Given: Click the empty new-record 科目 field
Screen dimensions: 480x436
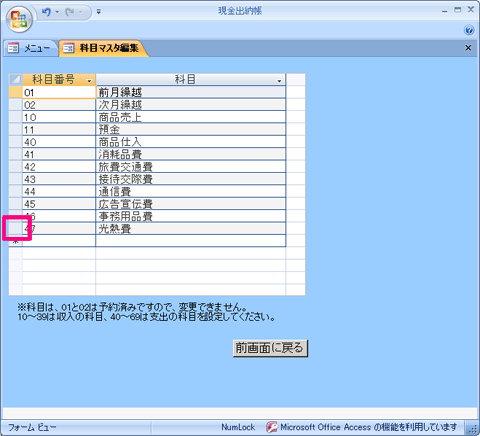Looking at the screenshot, I should tap(190, 241).
